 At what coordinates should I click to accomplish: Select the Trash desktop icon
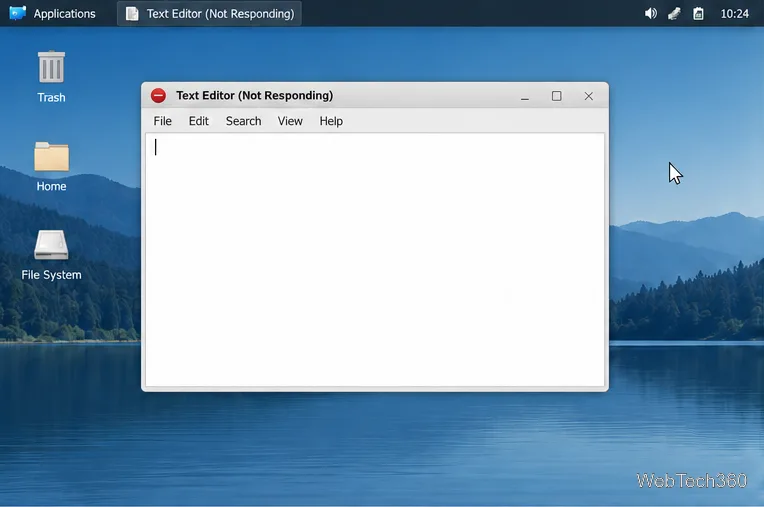pos(51,67)
